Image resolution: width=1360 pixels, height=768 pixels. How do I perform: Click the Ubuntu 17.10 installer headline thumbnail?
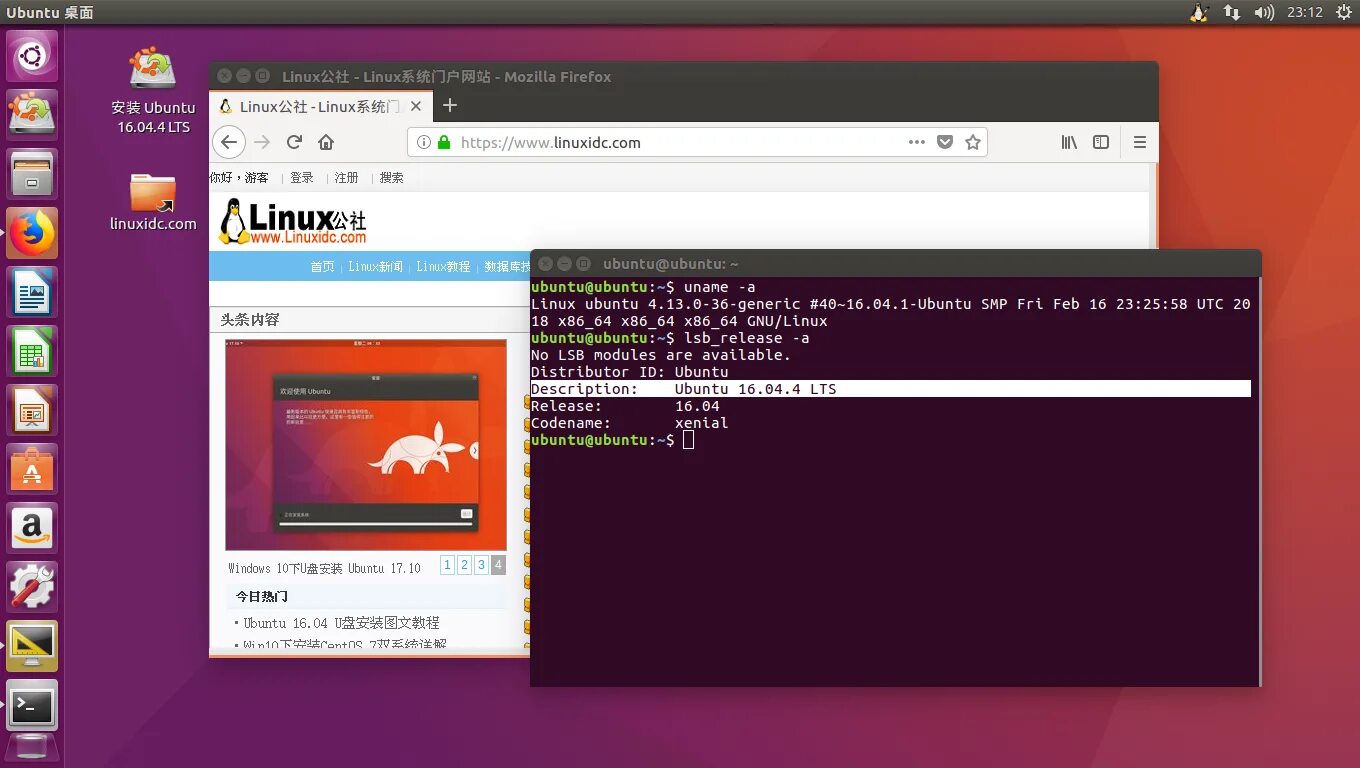(366, 444)
